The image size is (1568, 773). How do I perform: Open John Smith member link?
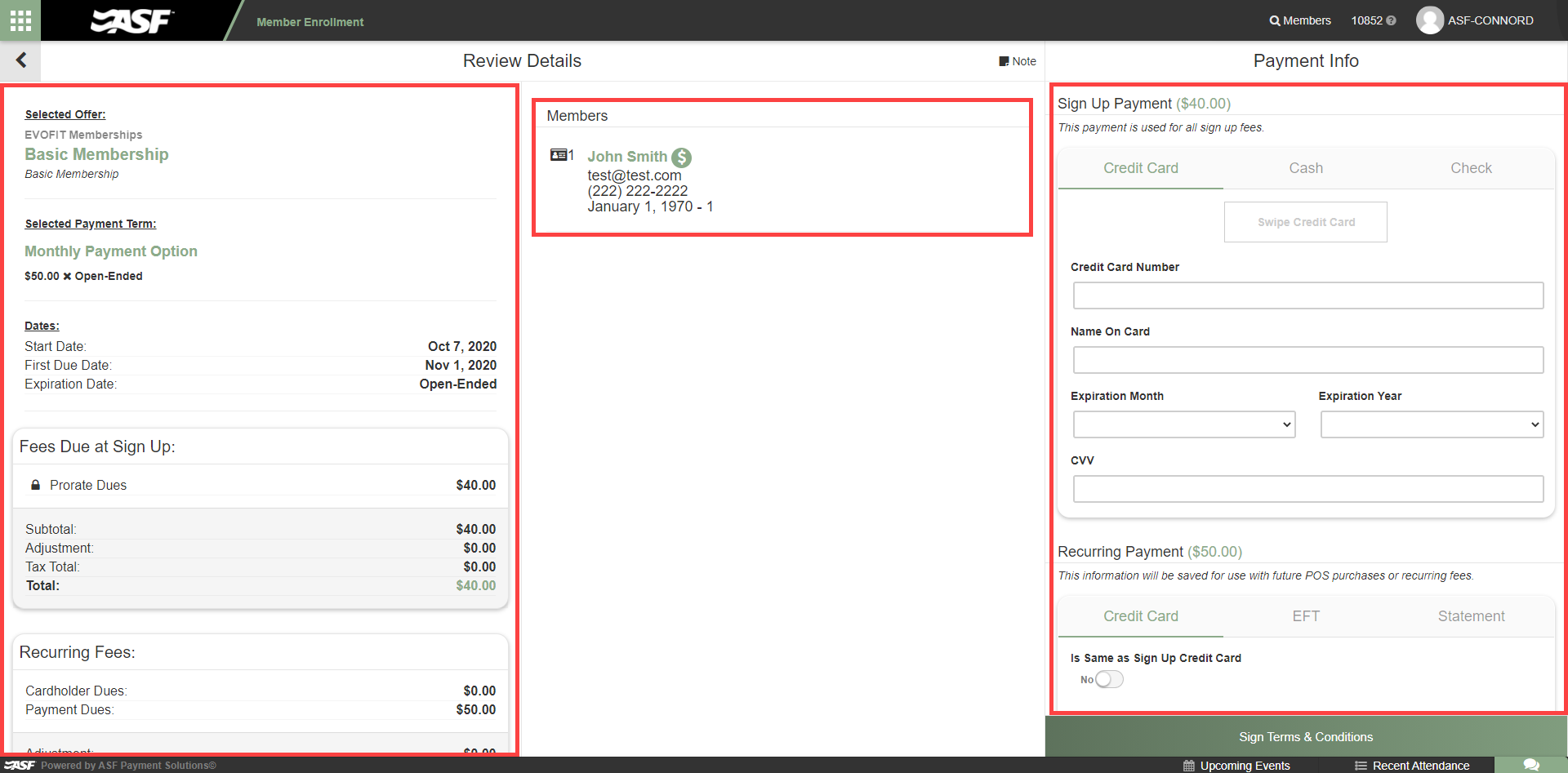(627, 157)
